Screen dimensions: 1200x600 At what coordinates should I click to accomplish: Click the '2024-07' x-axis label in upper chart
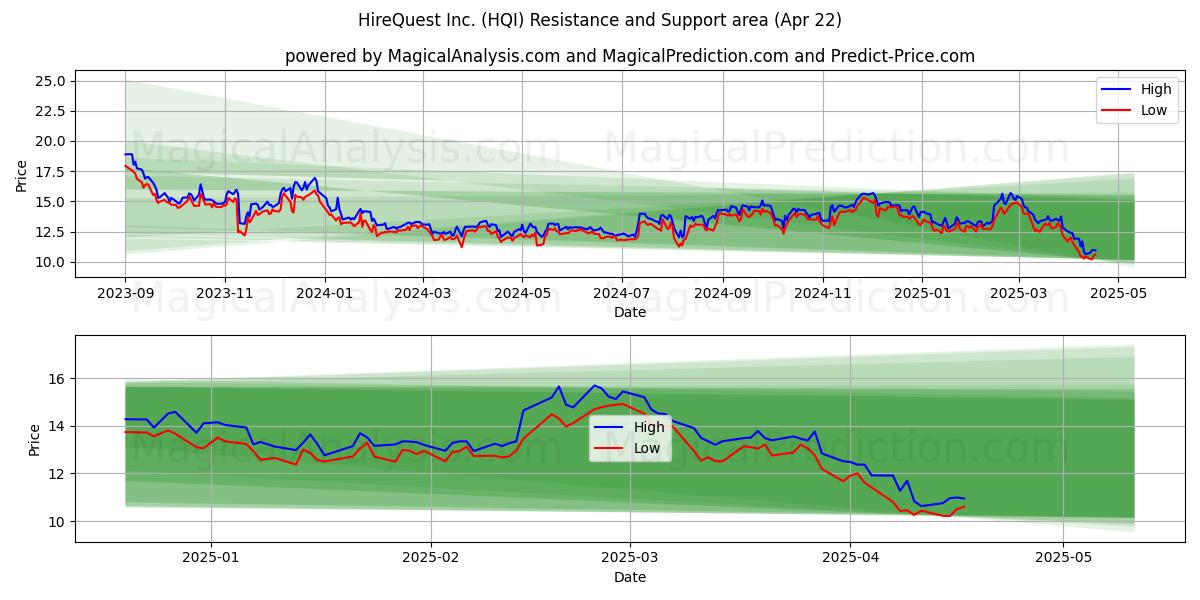[x=621, y=294]
